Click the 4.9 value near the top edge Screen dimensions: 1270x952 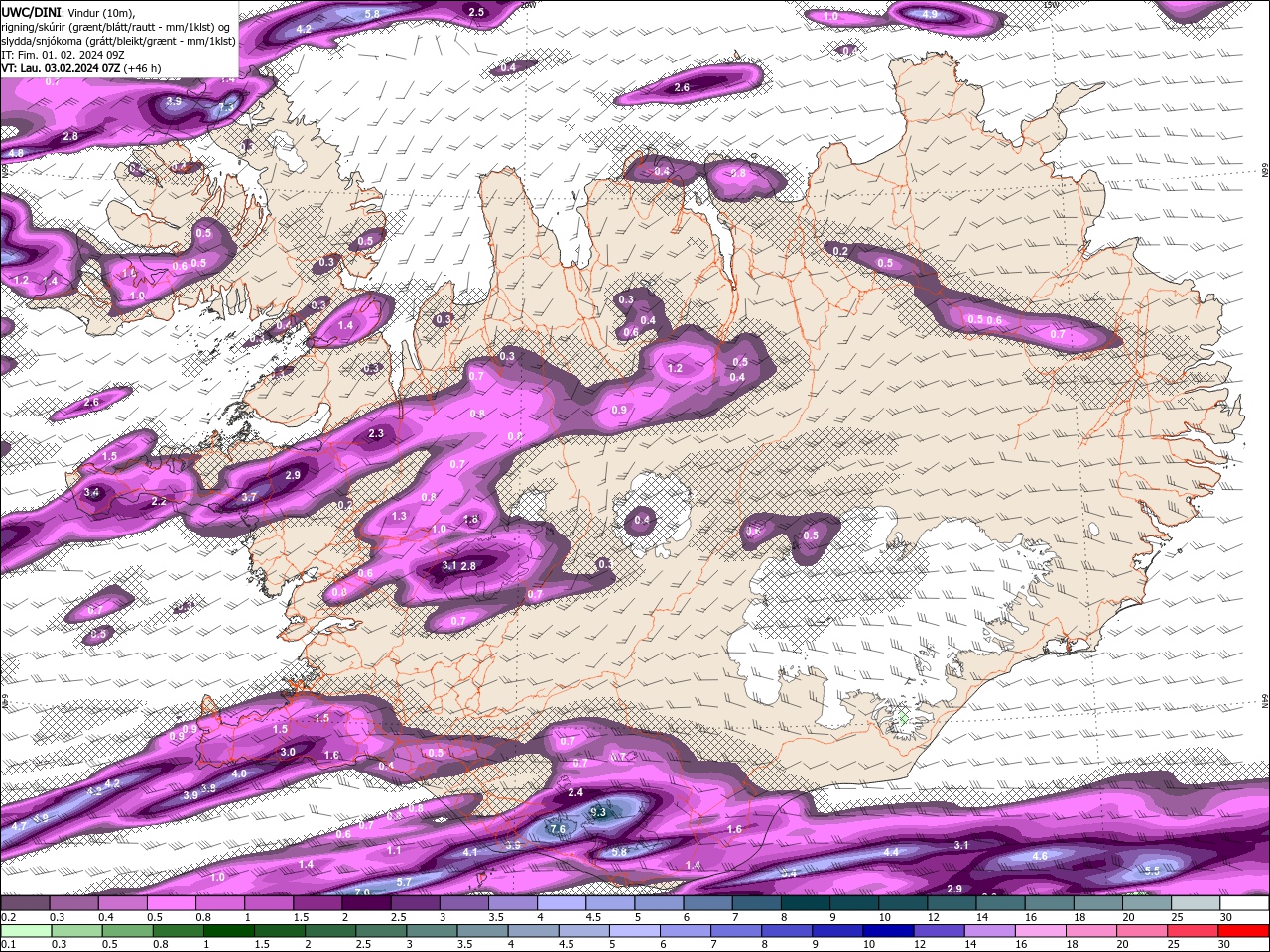click(x=930, y=14)
